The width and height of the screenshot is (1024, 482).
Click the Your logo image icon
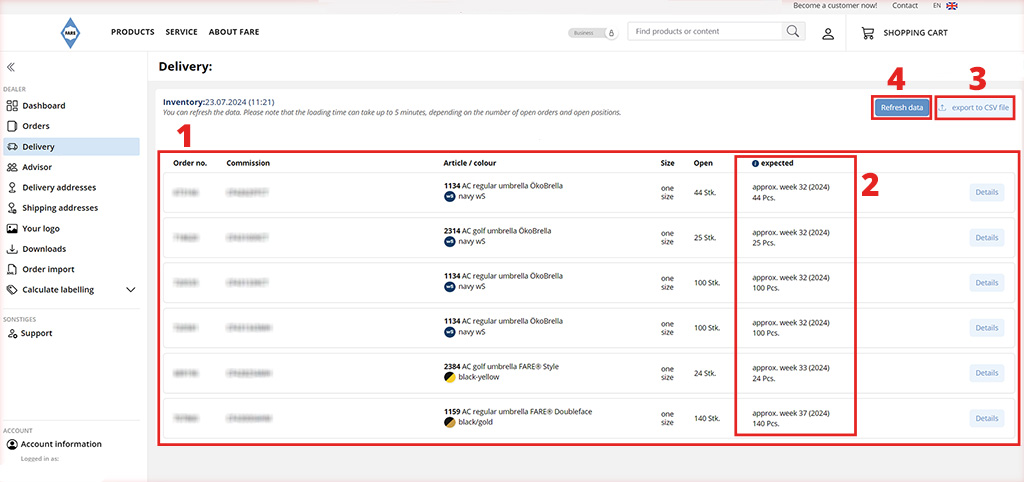pos(12,229)
